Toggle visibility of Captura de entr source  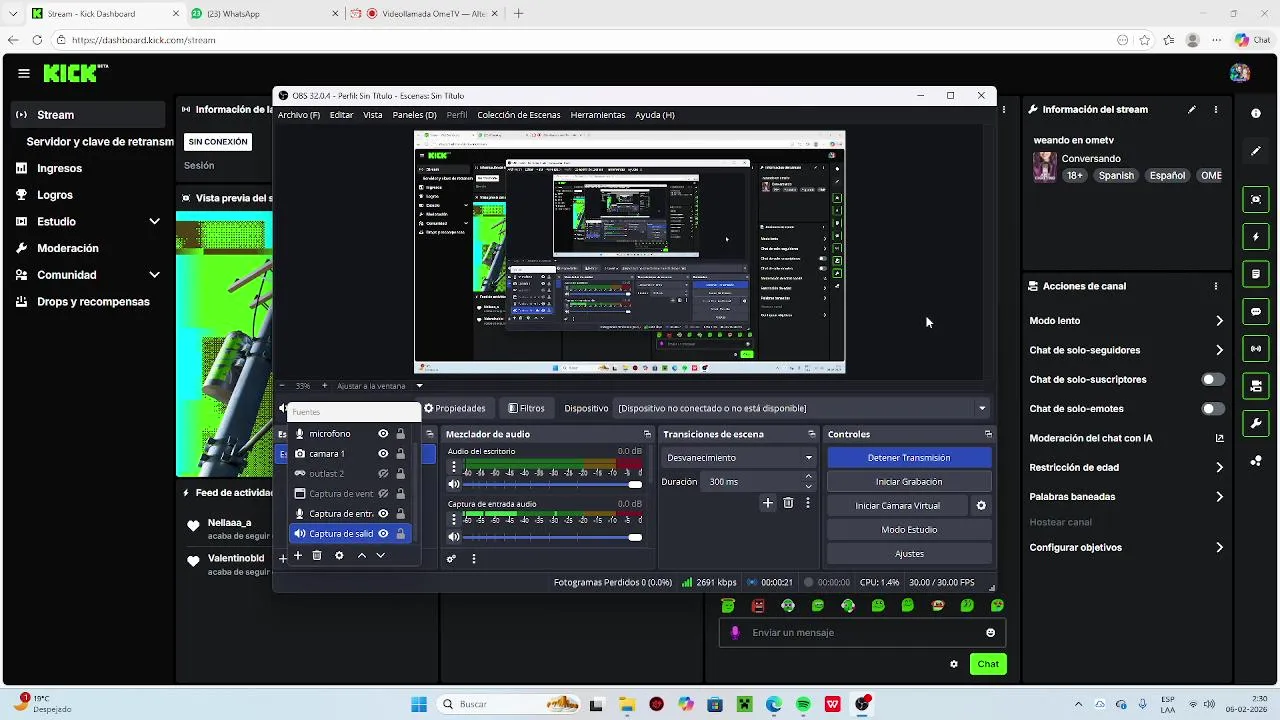[x=383, y=514]
